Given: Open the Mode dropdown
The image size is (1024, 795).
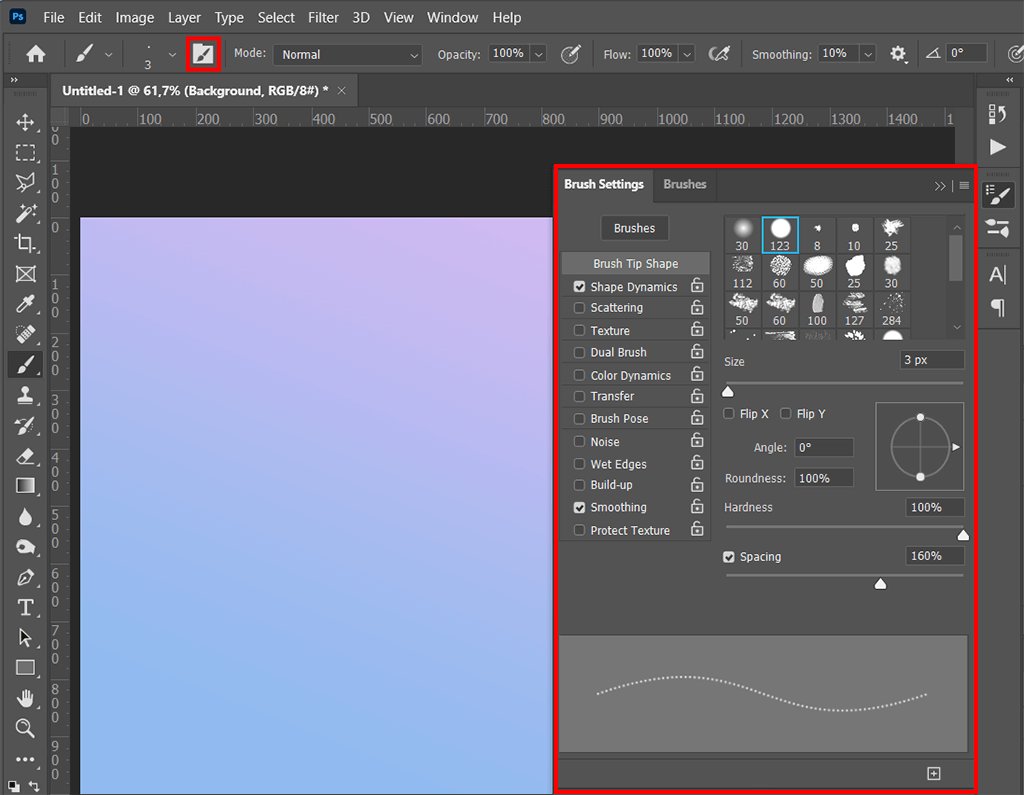Looking at the screenshot, I should 346,54.
